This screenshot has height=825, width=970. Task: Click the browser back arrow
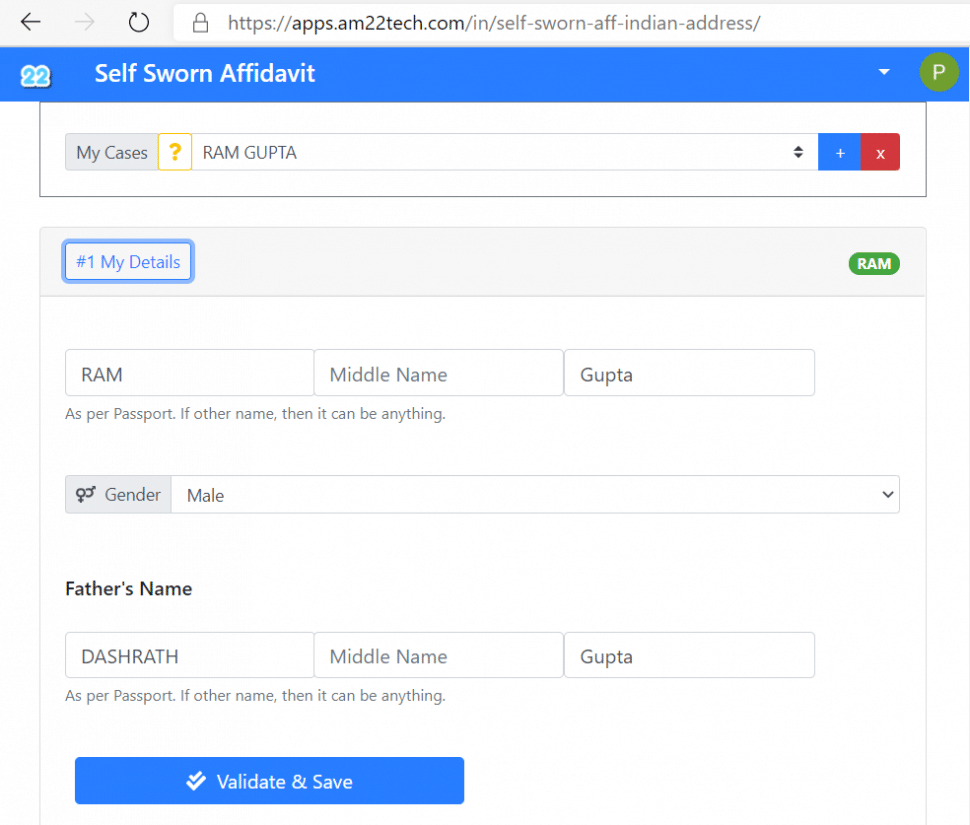coord(31,22)
